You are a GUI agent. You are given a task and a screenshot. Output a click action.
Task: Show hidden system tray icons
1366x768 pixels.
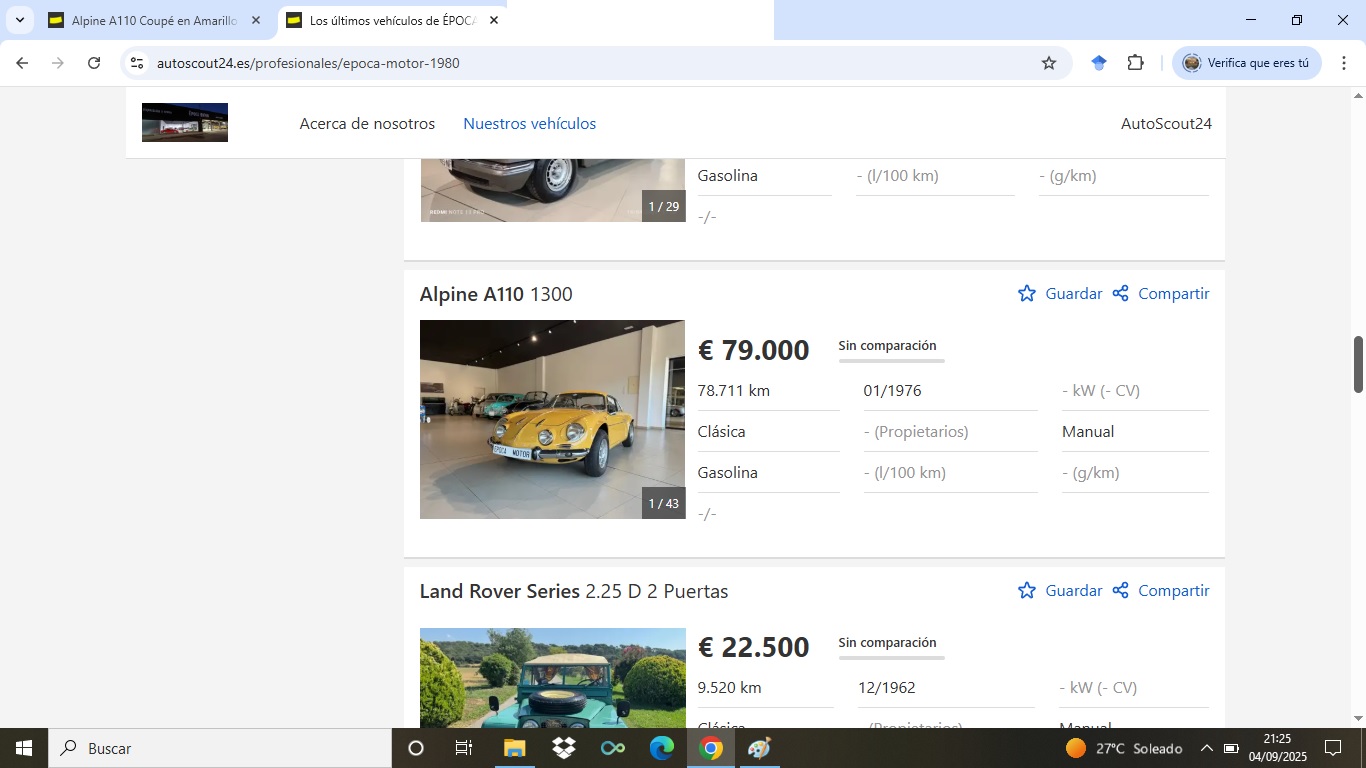1207,748
